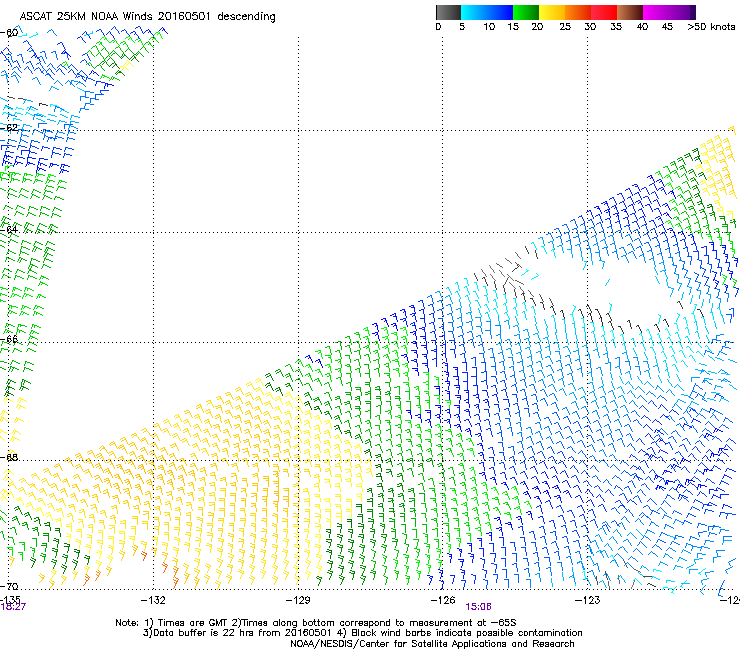Click the latitude label '-62'
The width and height of the screenshot is (740, 650).
pos(9,127)
